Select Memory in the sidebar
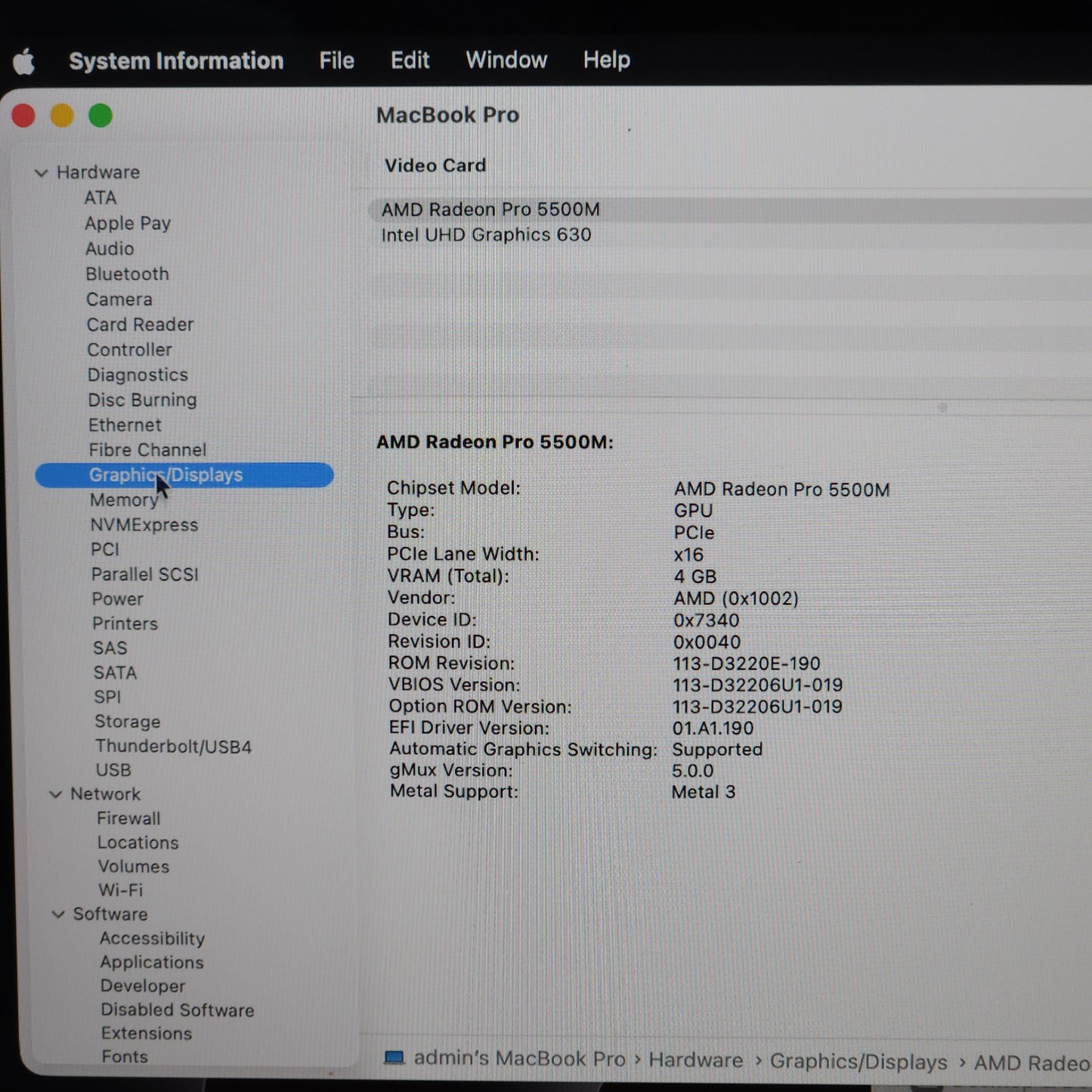 pos(124,500)
